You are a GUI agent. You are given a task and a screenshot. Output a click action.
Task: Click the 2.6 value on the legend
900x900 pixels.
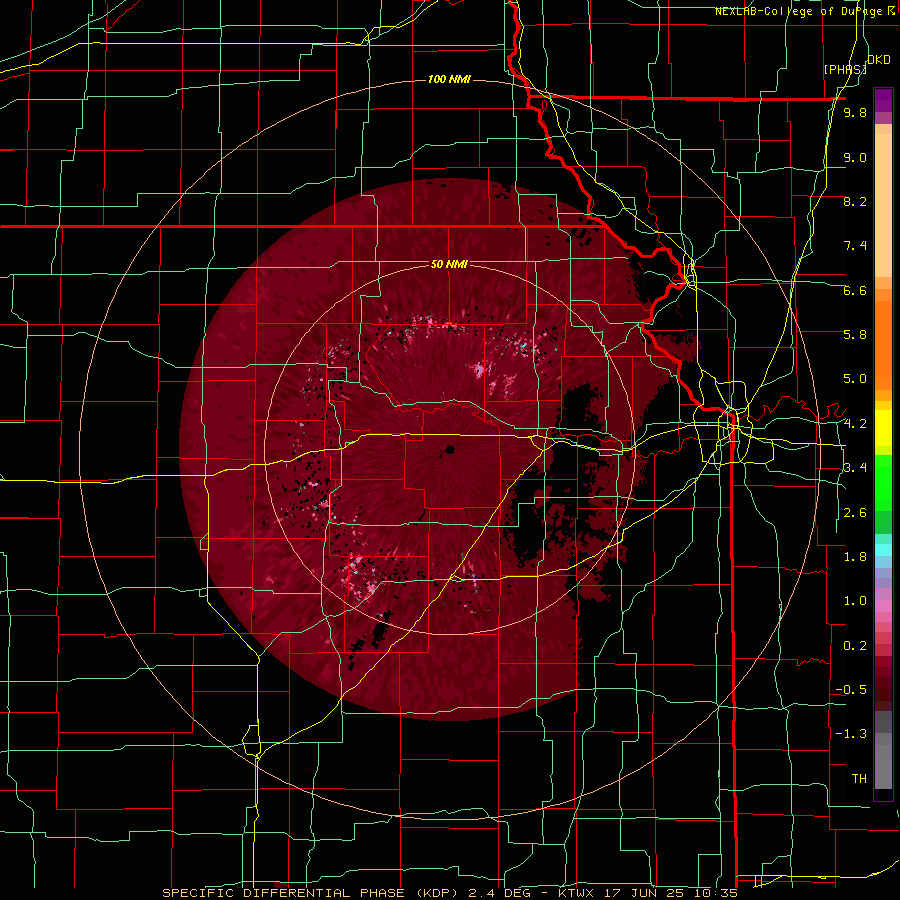click(x=855, y=513)
